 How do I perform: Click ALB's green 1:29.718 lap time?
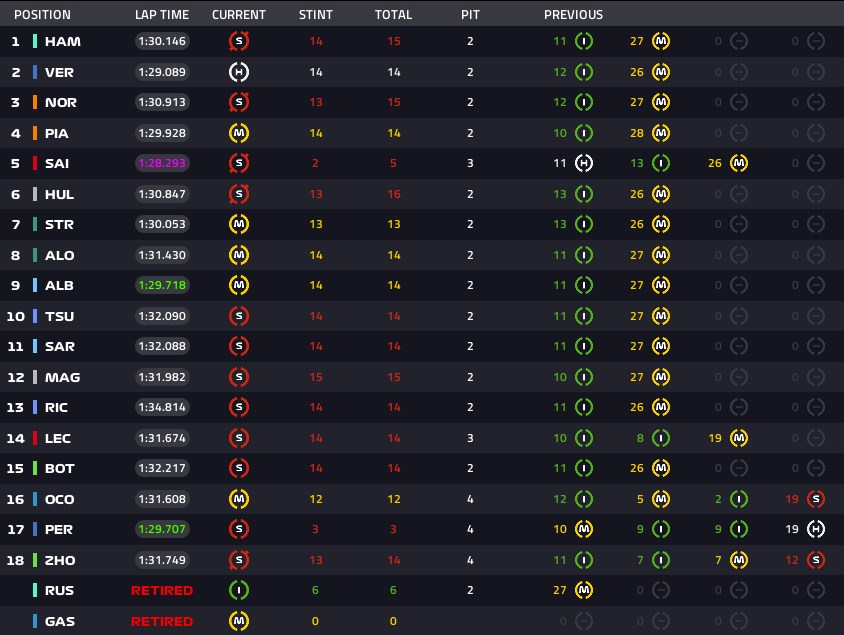coord(162,285)
